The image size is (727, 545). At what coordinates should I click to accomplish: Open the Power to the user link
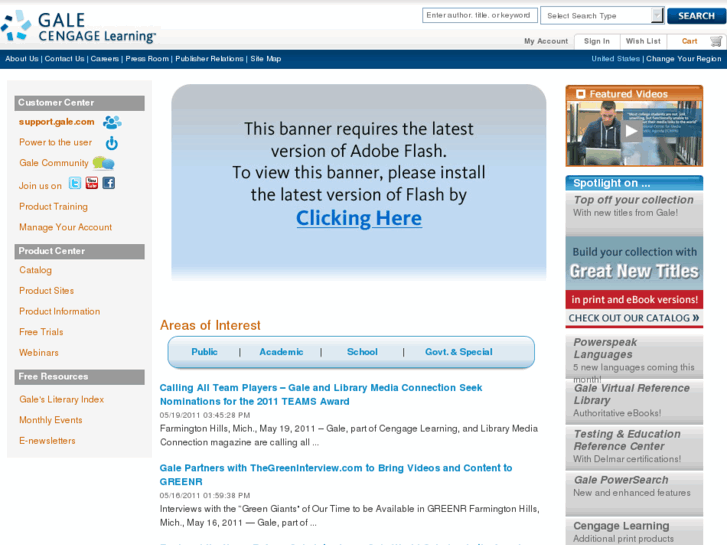click(x=56, y=142)
